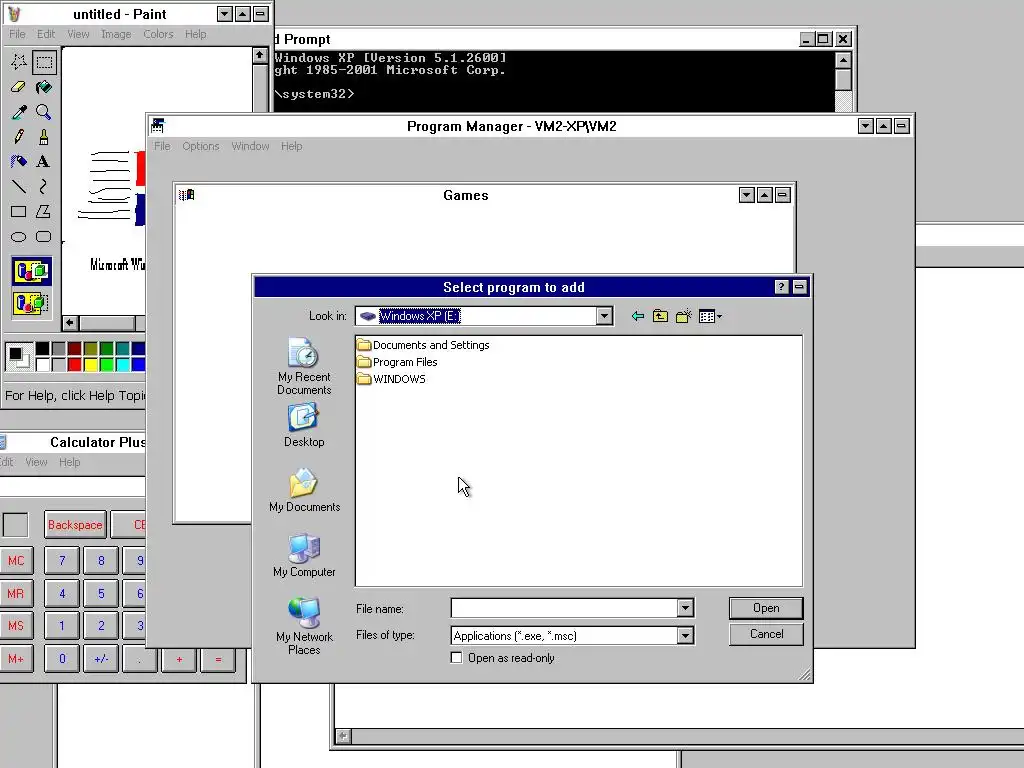Image resolution: width=1024 pixels, height=768 pixels.
Task: Open the Games window control menu icon
Action: [x=187, y=195]
